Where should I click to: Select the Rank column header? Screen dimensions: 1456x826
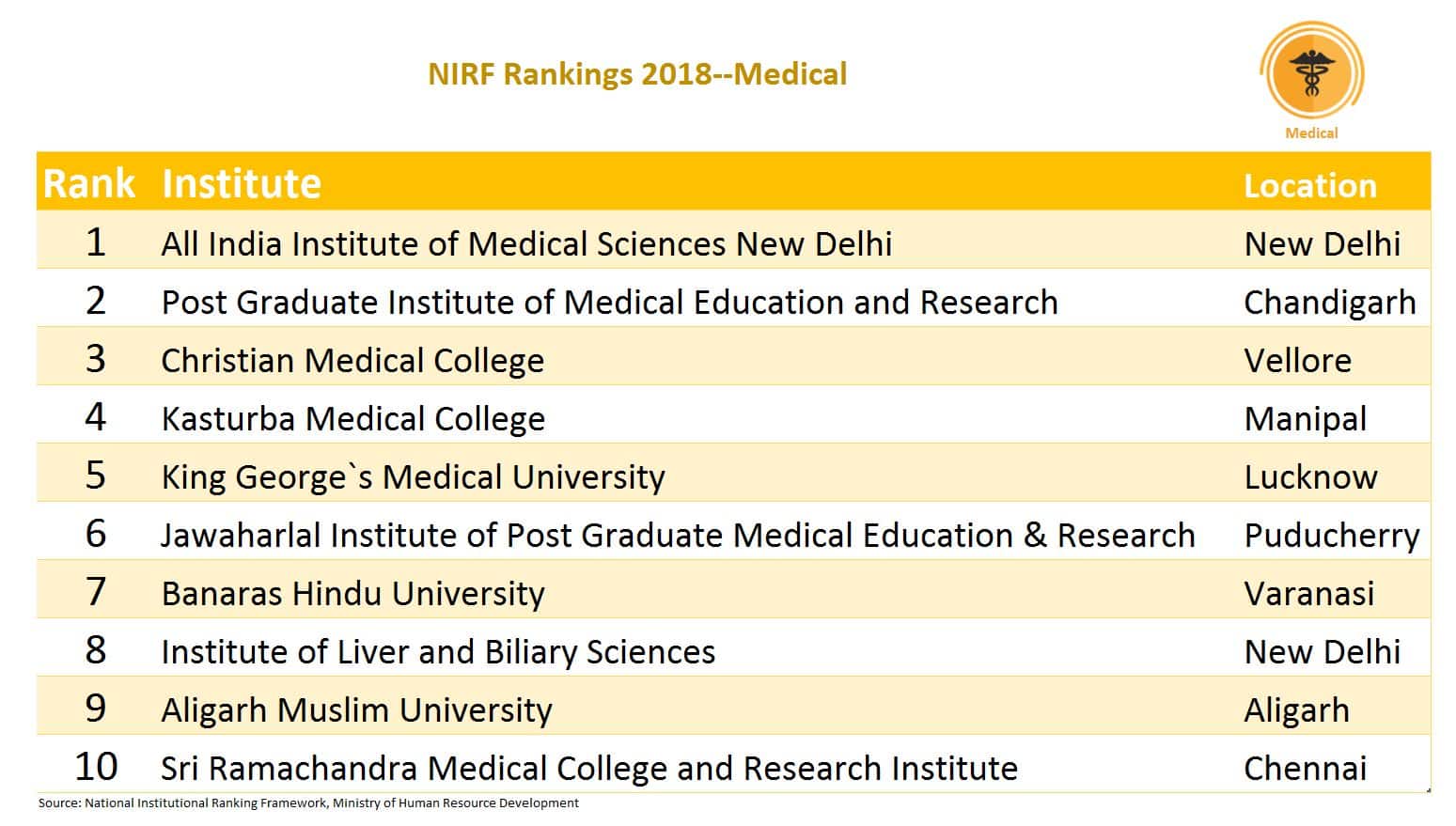tap(89, 183)
